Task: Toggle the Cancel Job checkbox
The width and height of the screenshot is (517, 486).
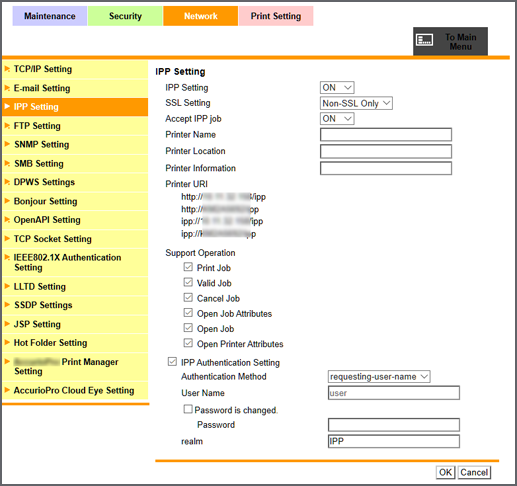Action: [188, 297]
